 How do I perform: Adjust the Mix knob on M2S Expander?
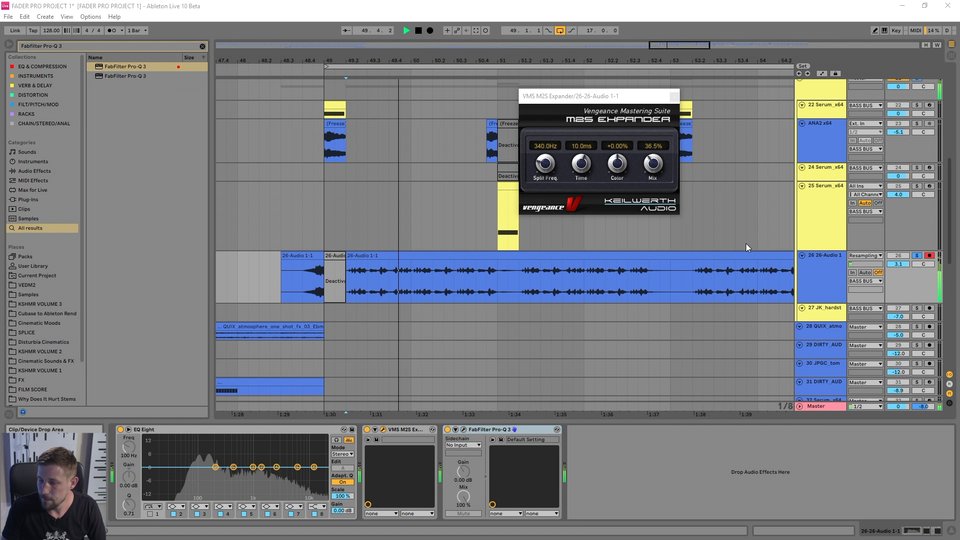[653, 163]
